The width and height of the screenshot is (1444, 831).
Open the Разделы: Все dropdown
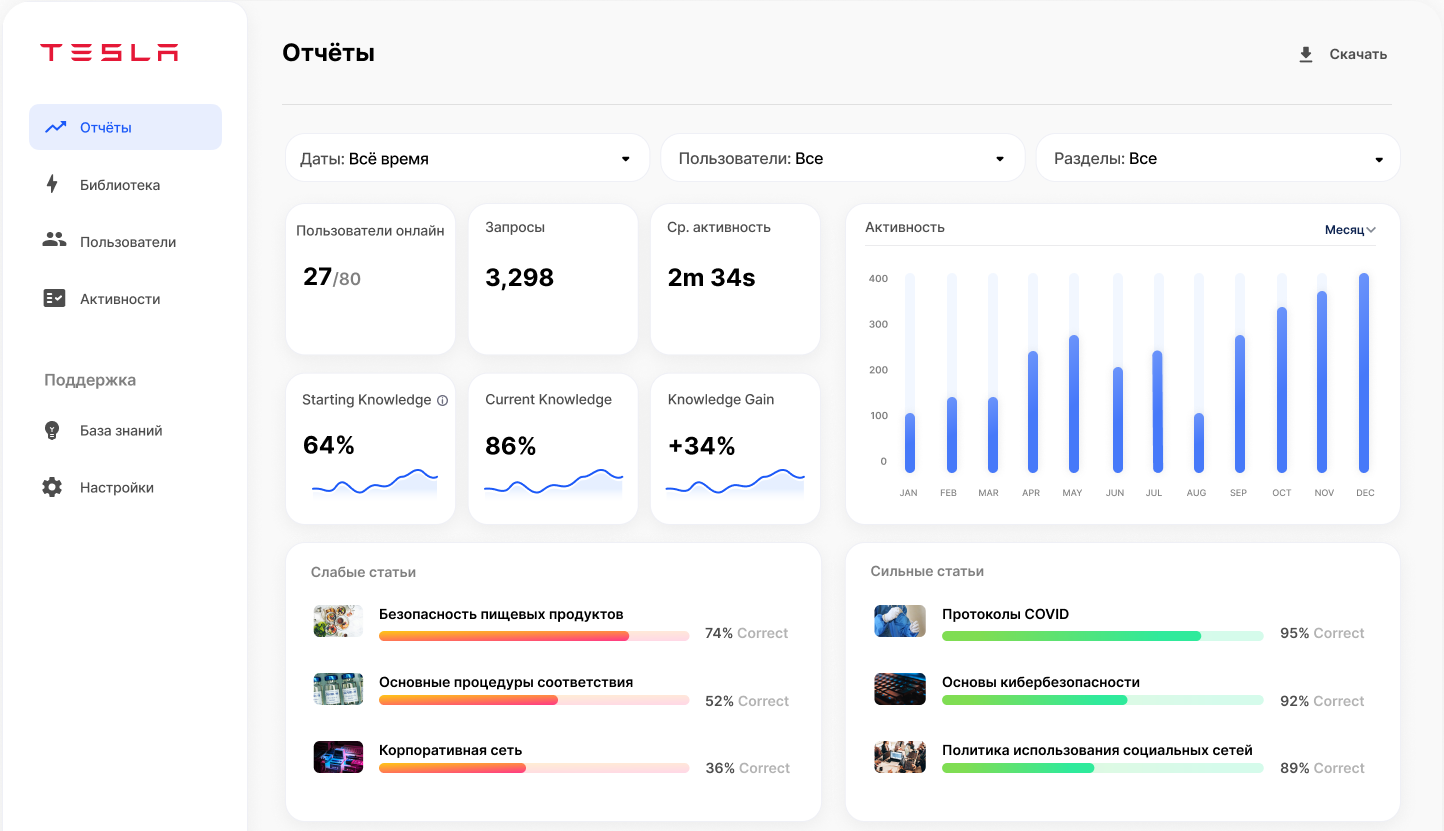coord(1217,159)
